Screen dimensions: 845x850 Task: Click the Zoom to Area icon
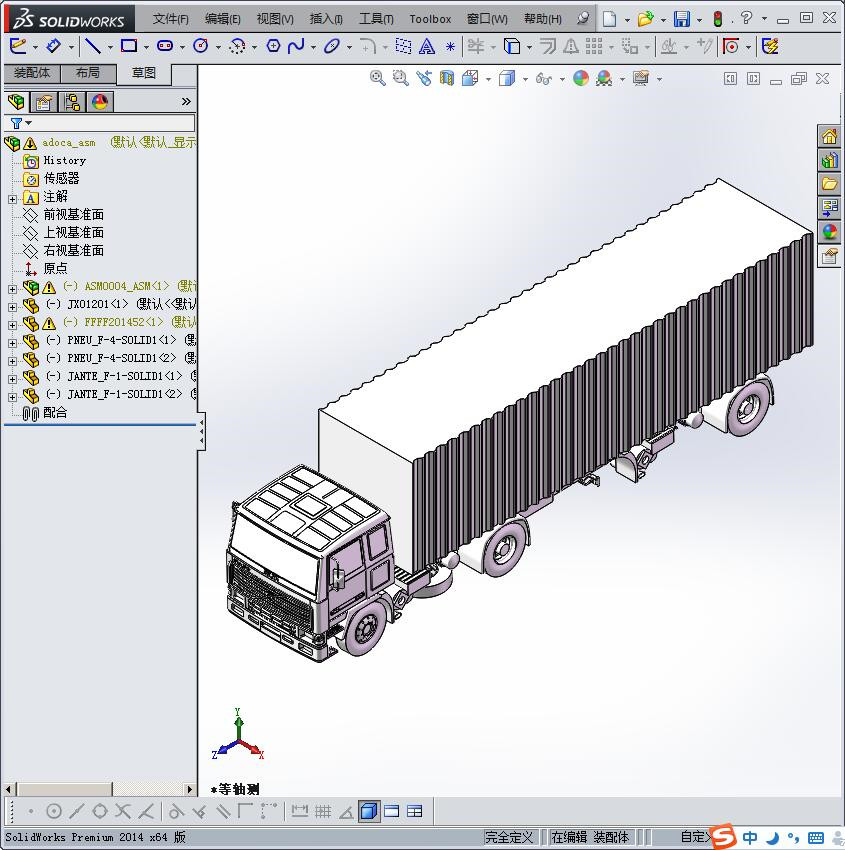click(401, 79)
